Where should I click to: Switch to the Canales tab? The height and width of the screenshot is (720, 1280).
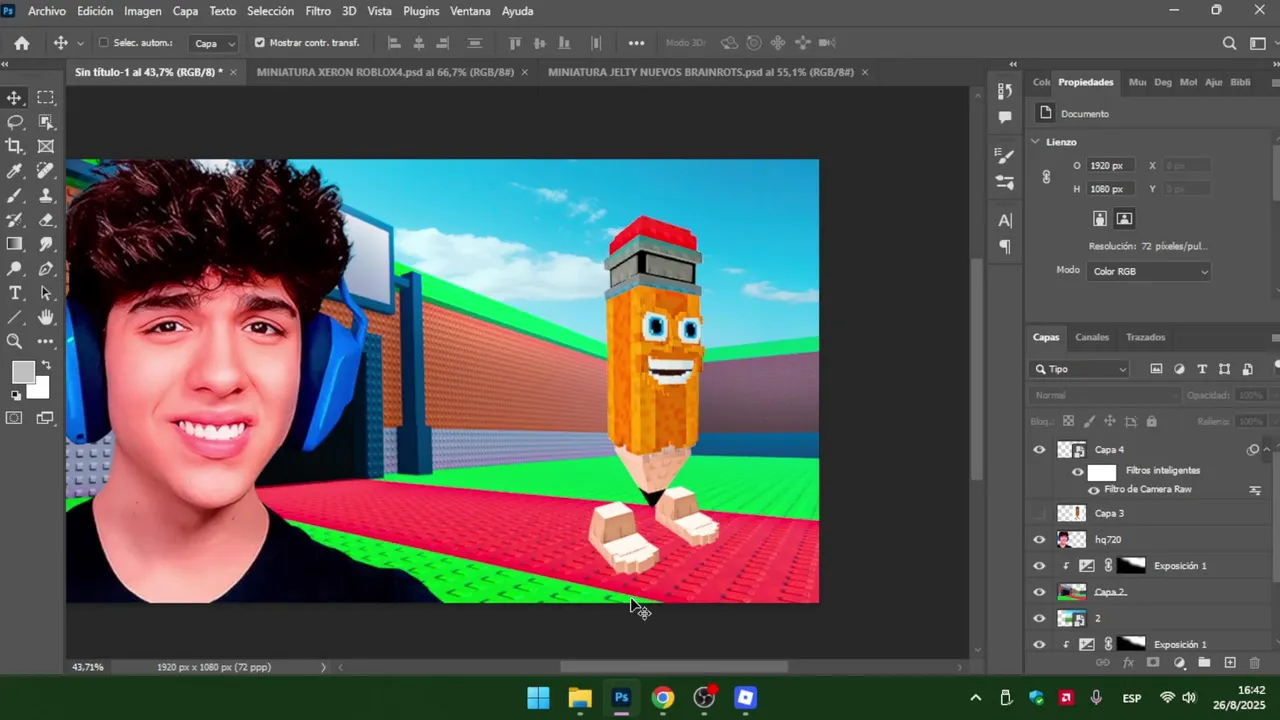pos(1092,337)
